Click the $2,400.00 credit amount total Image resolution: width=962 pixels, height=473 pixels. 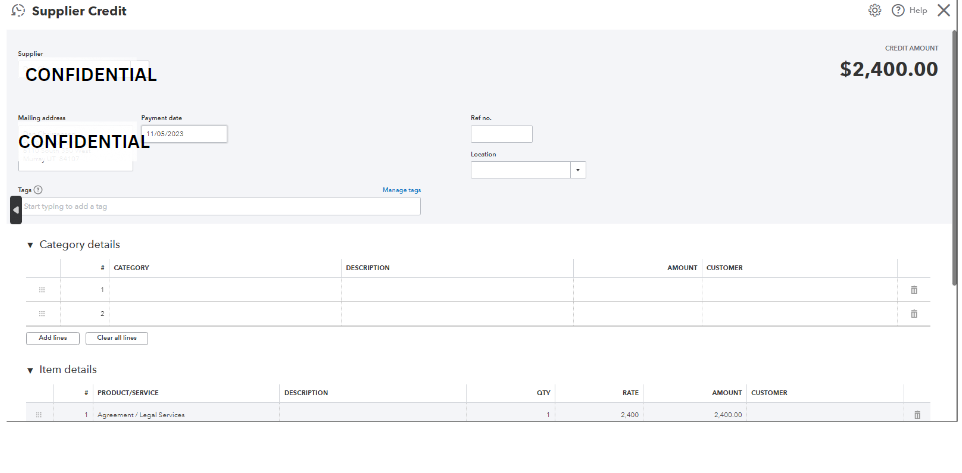coord(888,69)
